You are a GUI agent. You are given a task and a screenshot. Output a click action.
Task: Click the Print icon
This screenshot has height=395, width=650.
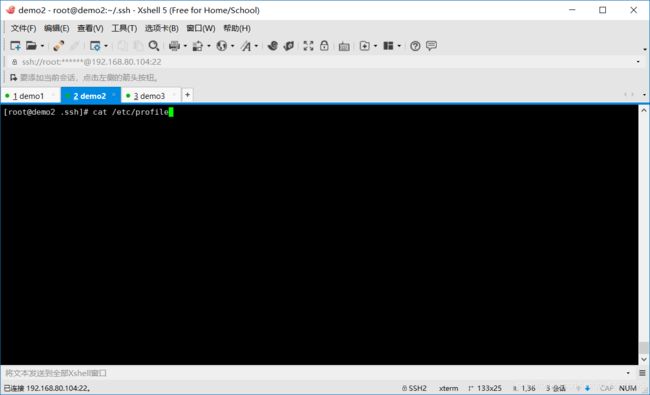click(174, 46)
